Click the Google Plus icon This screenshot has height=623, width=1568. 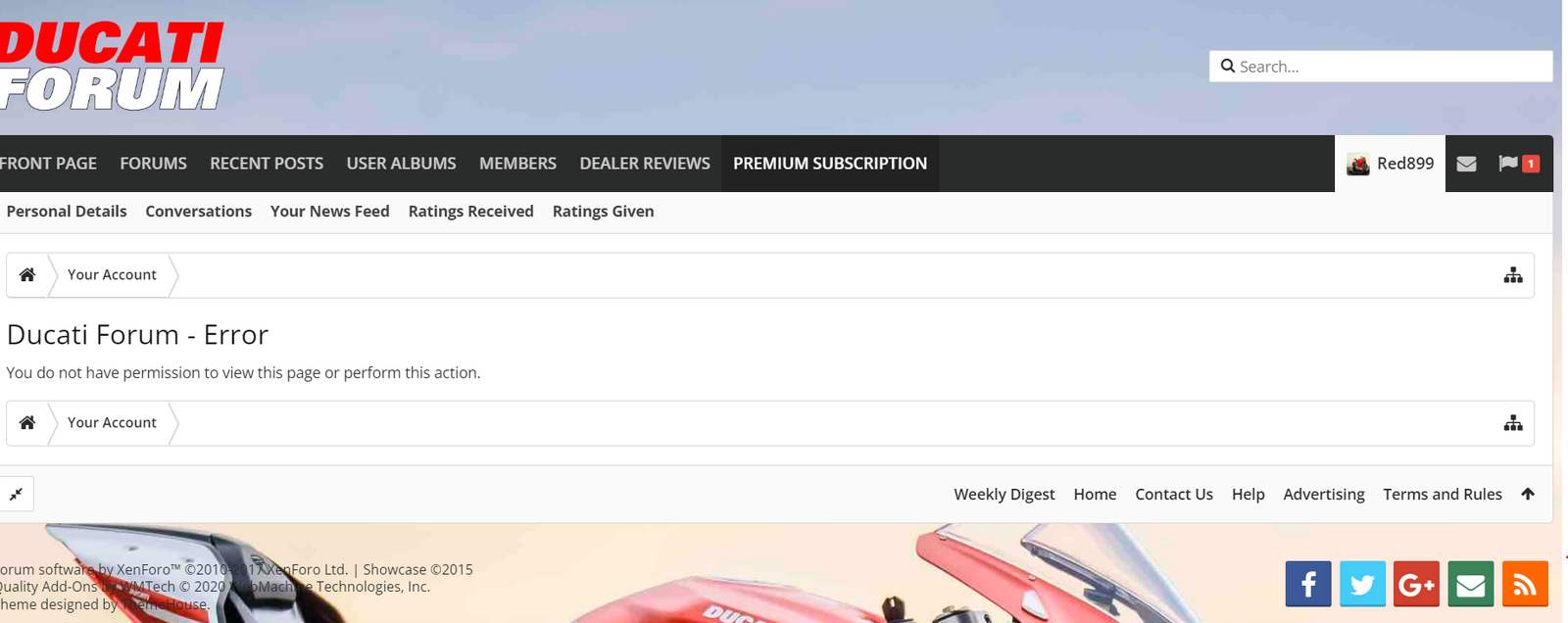click(x=1416, y=584)
